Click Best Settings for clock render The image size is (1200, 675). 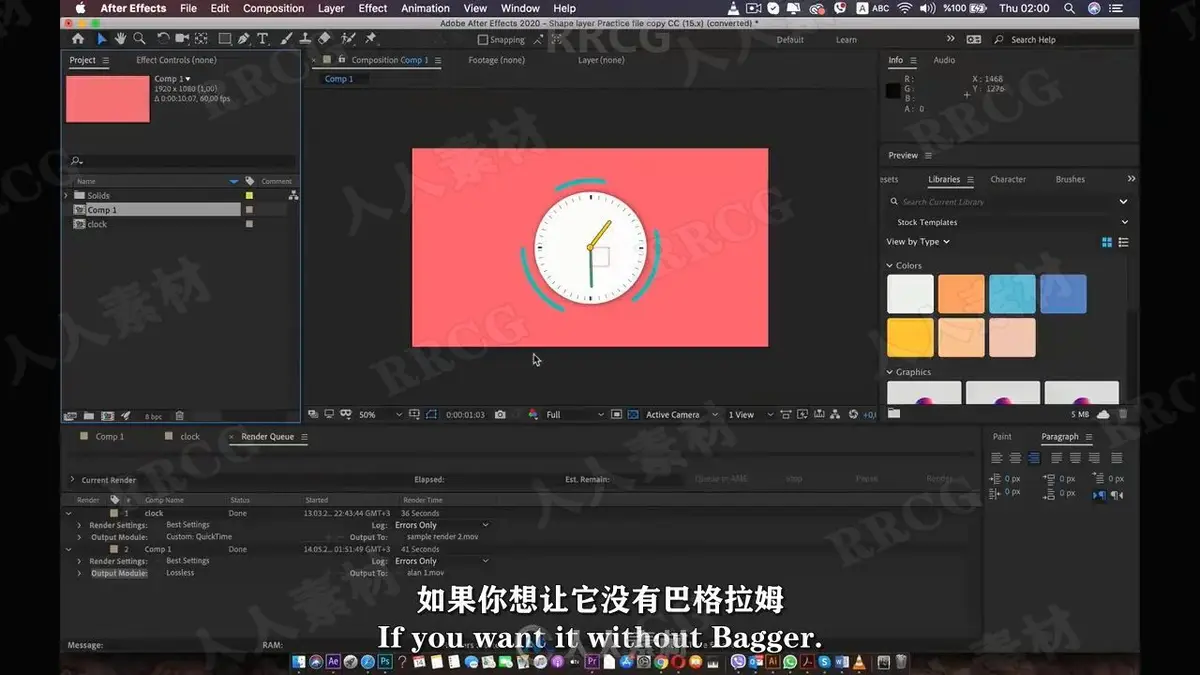tap(188, 525)
